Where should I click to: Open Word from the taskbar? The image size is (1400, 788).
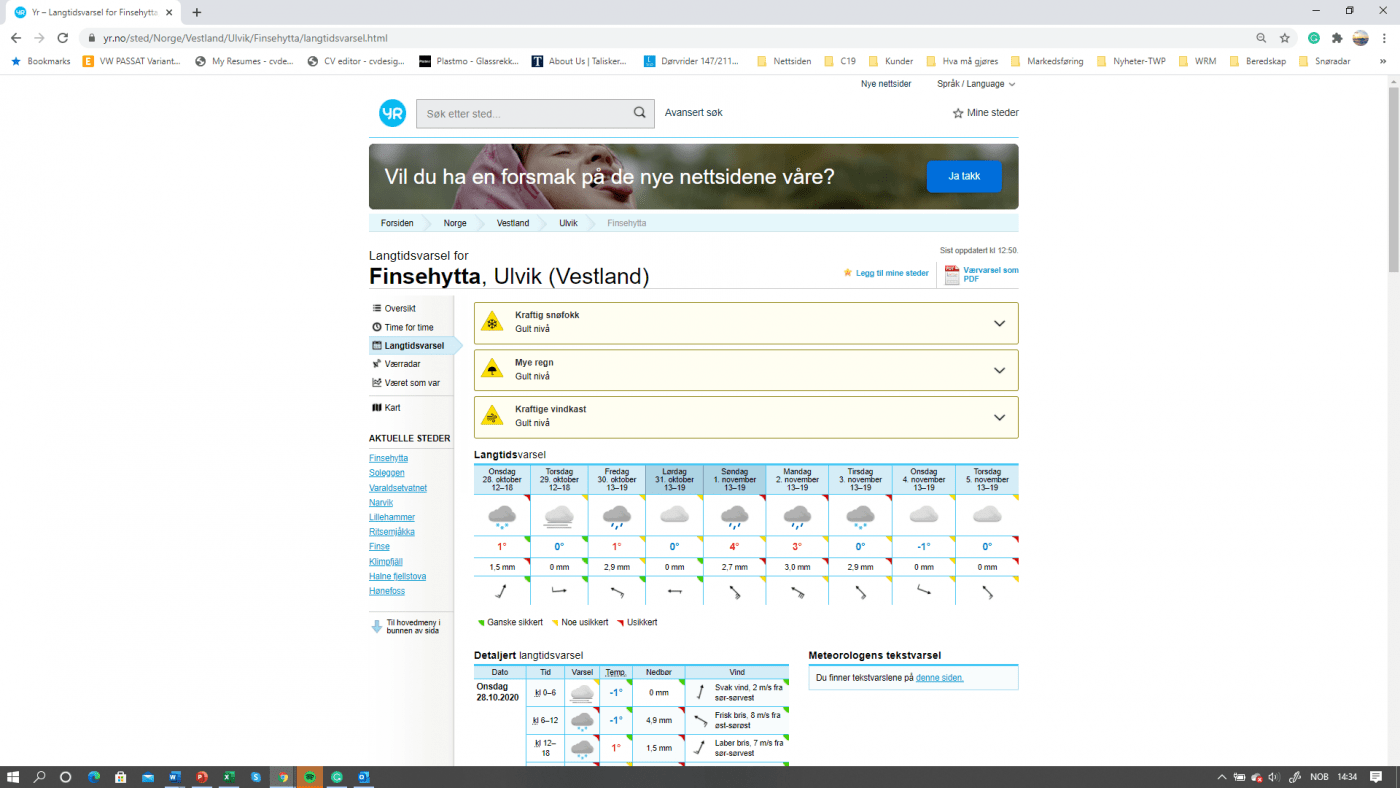pyautogui.click(x=175, y=777)
